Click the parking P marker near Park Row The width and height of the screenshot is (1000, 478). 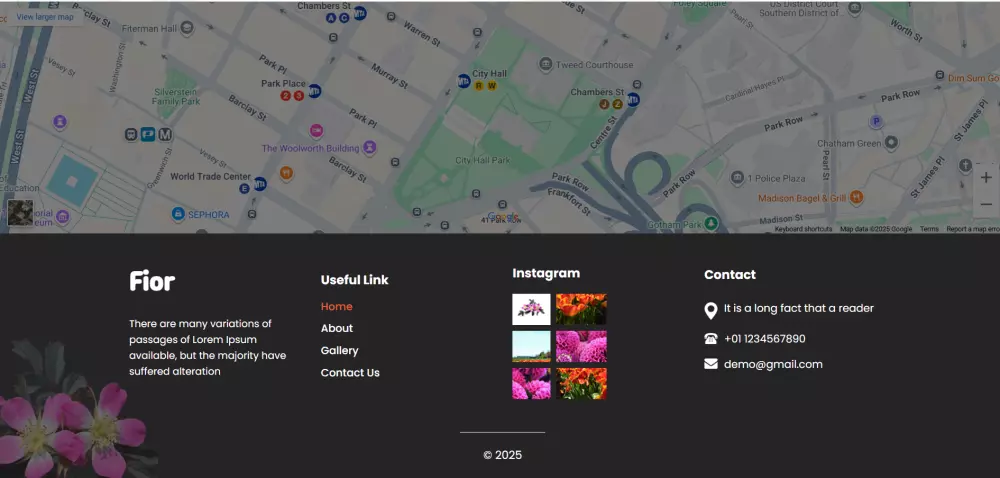point(876,122)
